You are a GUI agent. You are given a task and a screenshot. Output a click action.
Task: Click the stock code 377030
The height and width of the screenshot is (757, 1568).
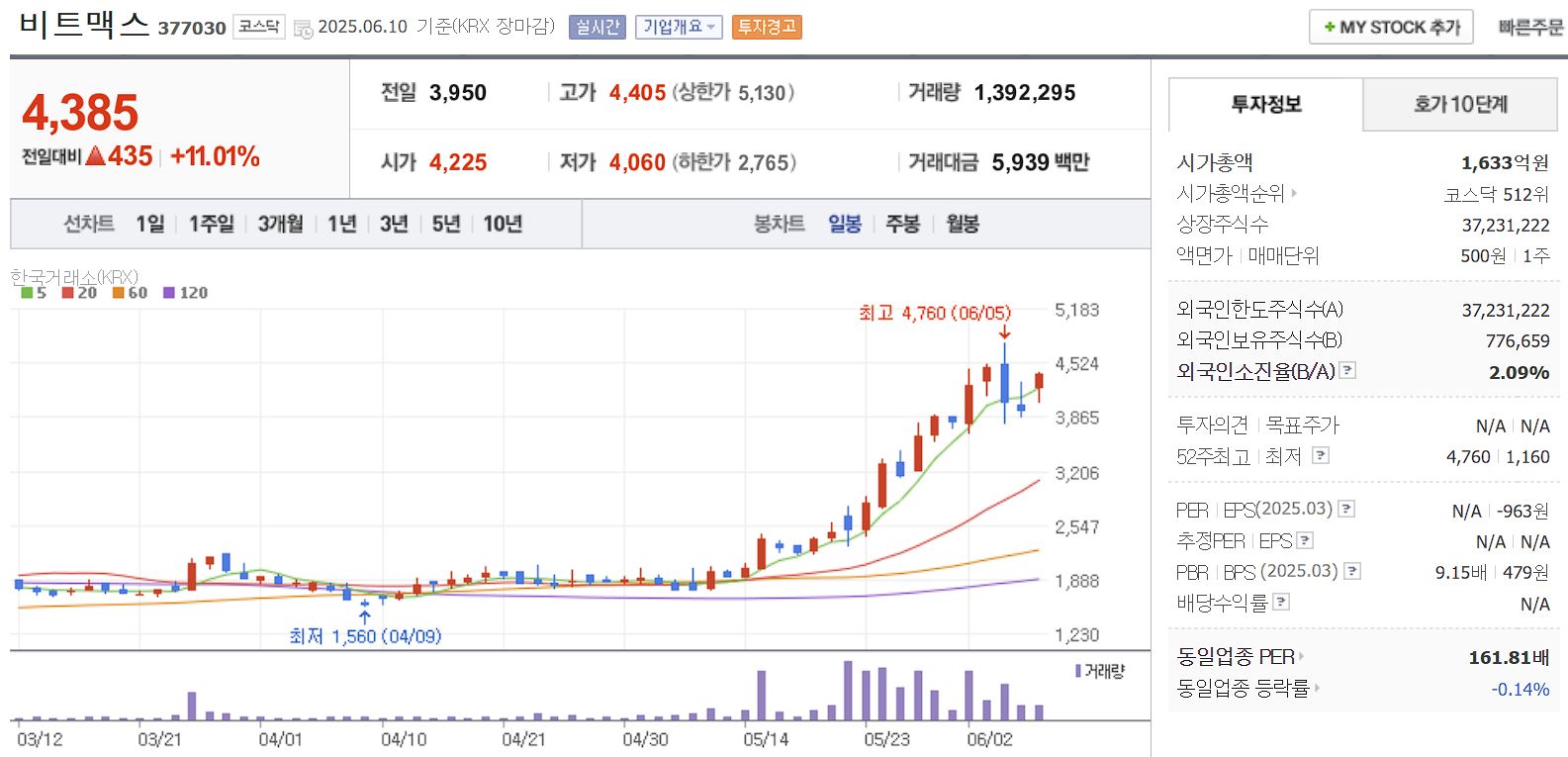tap(192, 29)
